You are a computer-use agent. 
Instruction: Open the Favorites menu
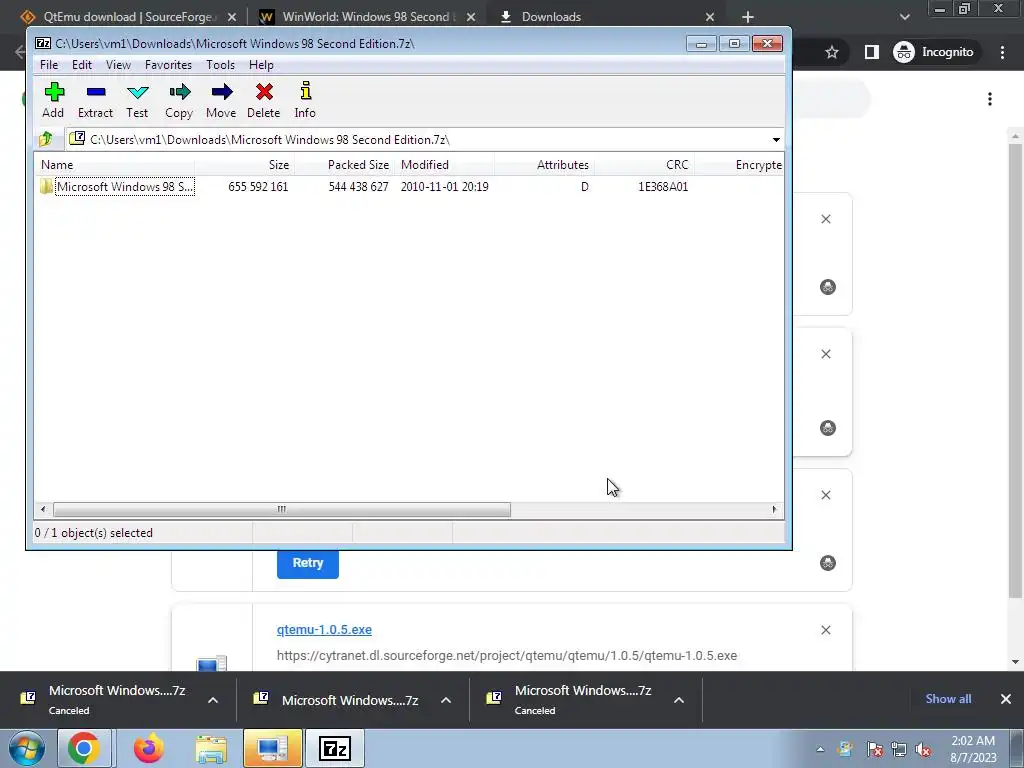click(168, 65)
